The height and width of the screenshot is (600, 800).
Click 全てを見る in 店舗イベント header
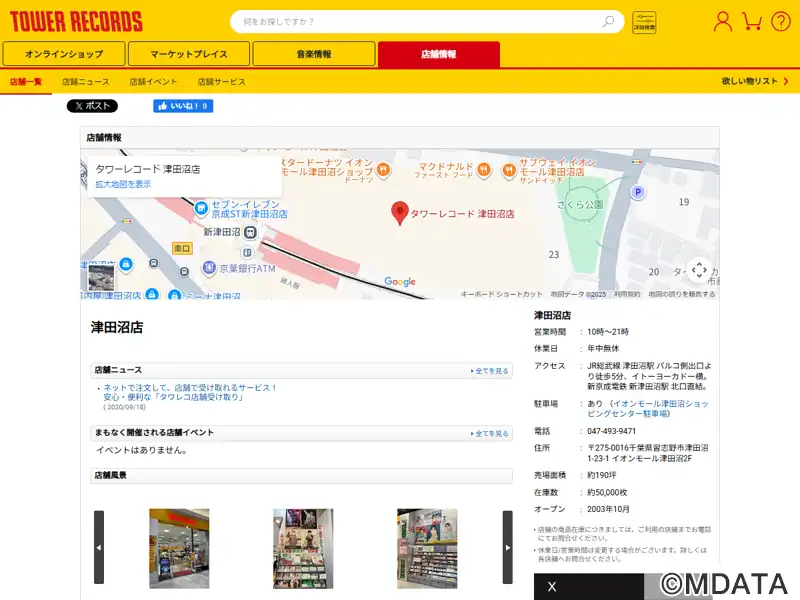(x=490, y=433)
